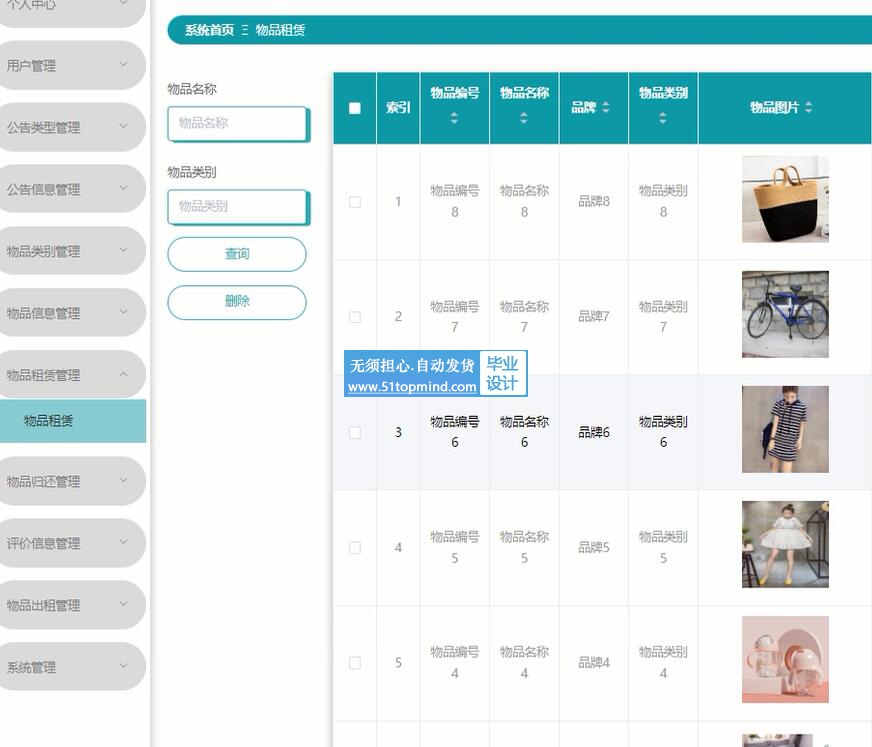Click cell 品牌4 in row 5
The height and width of the screenshot is (747, 872).
click(x=594, y=662)
